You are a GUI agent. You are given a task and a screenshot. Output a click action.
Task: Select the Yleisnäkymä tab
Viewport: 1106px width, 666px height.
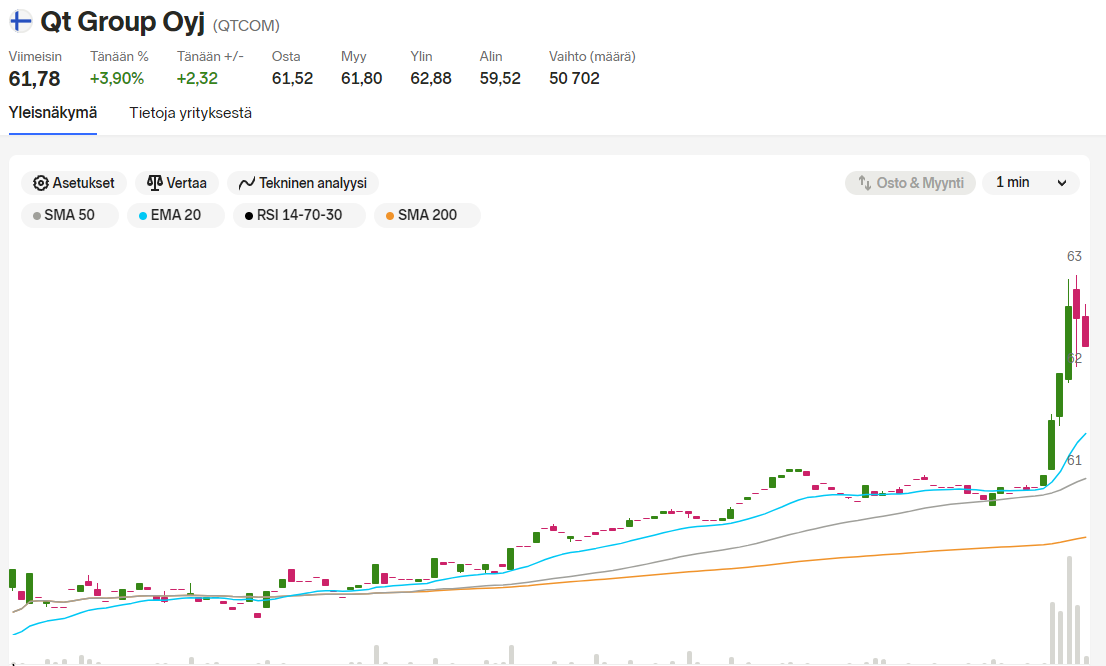click(53, 113)
